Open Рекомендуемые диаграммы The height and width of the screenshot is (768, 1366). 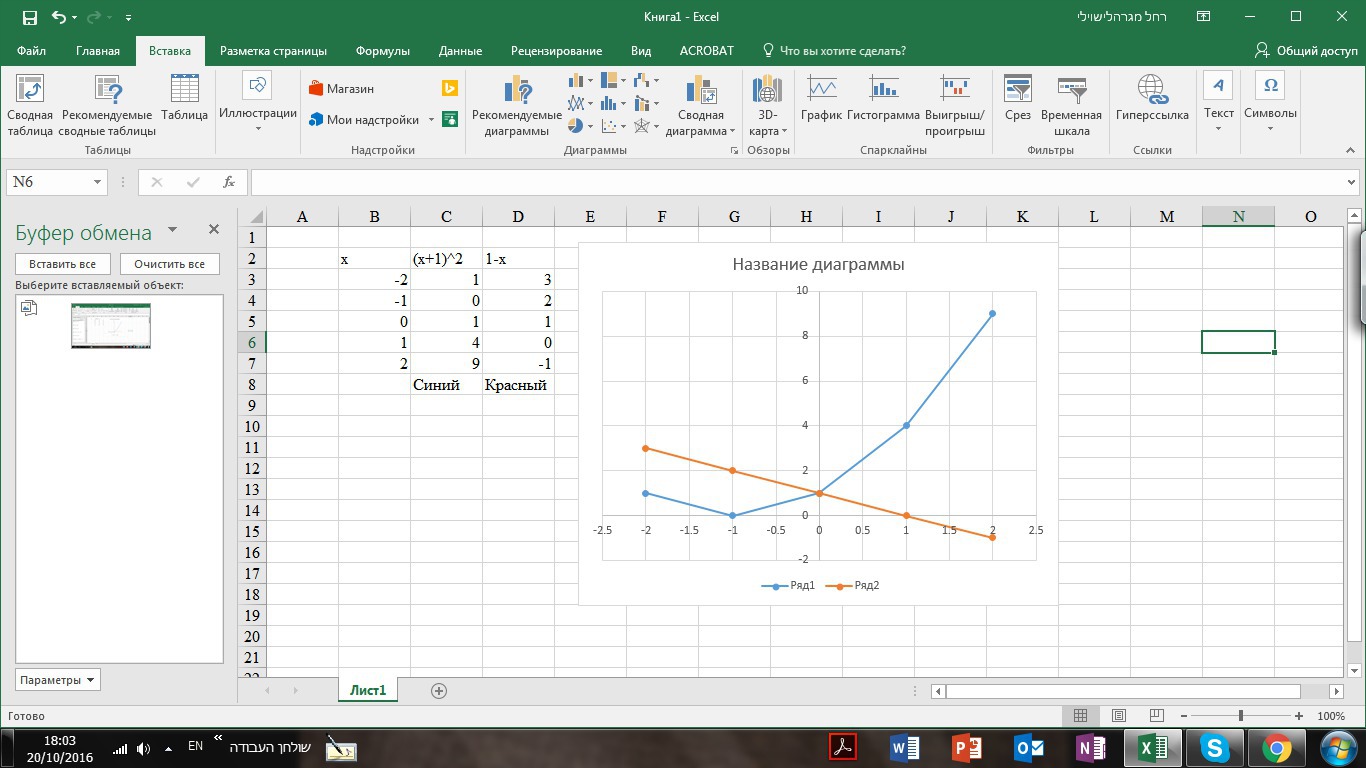(x=517, y=106)
